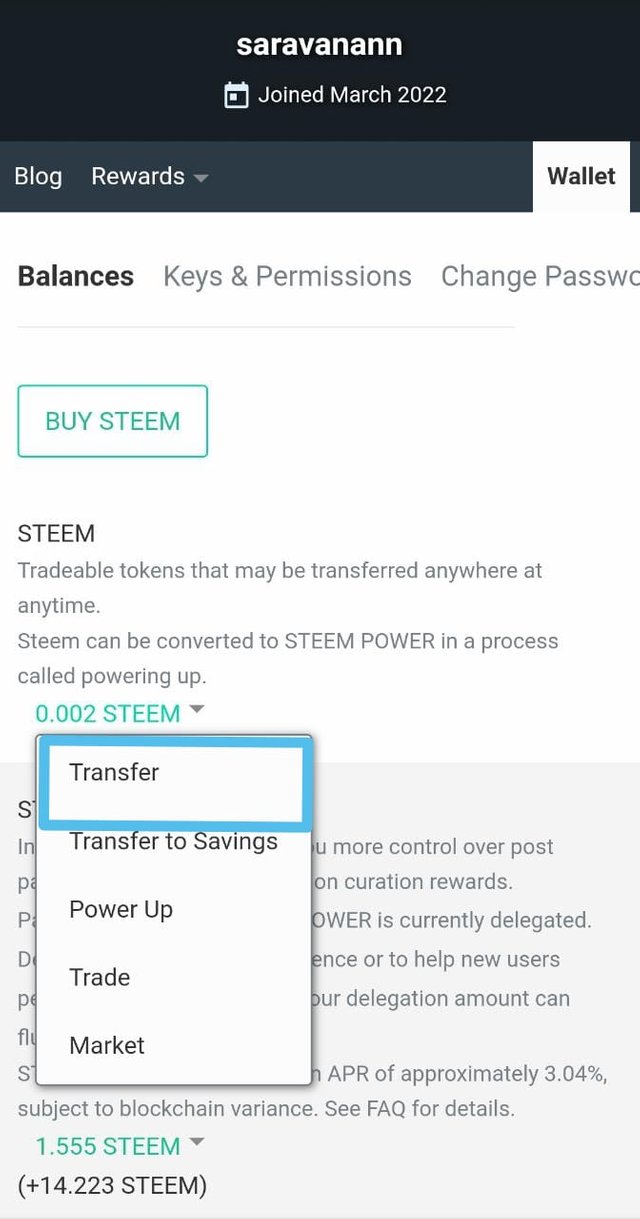Click the calendar icon beside the join date
This screenshot has width=640, height=1219.
coord(236,96)
